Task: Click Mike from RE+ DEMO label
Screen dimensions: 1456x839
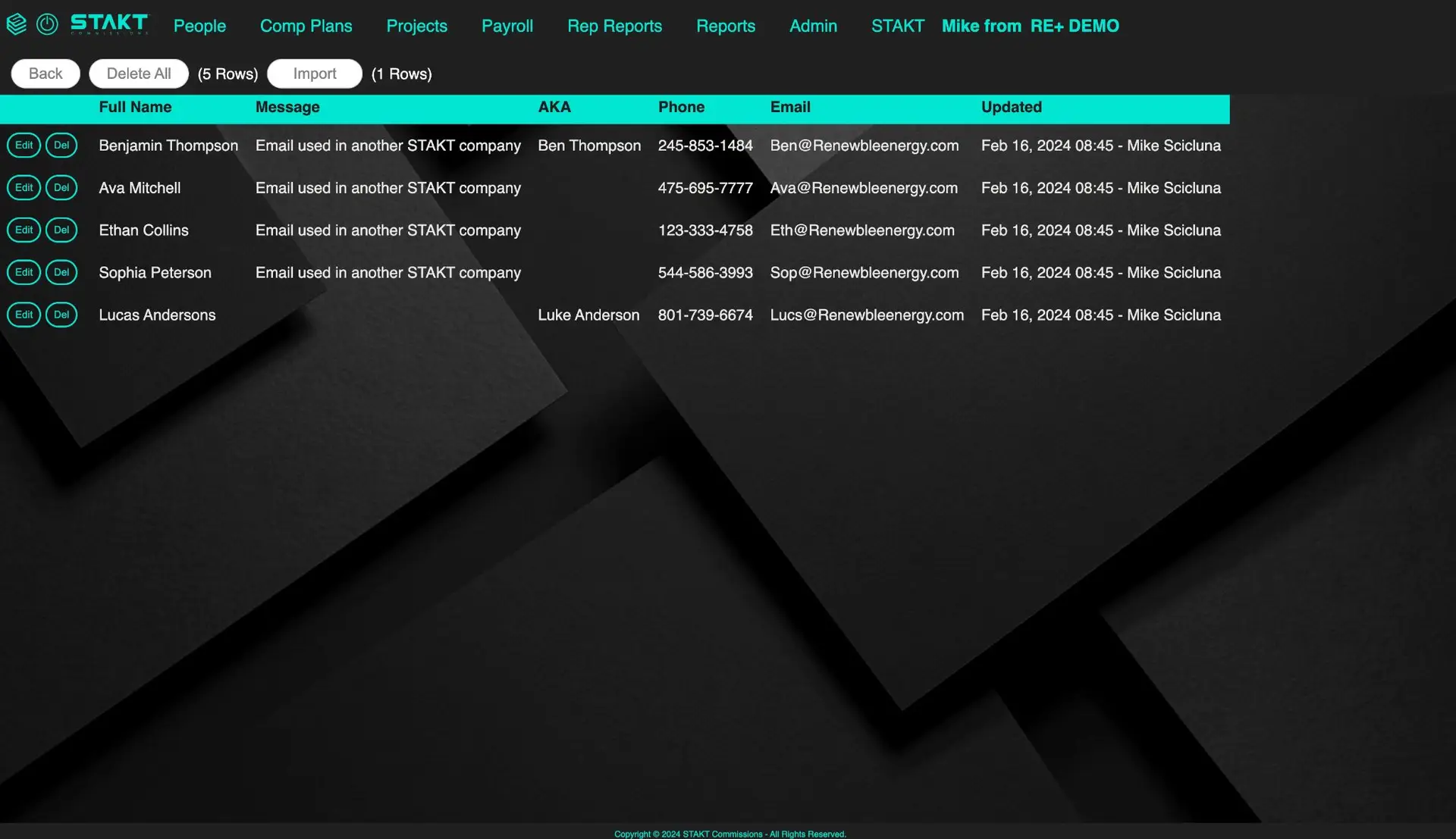Action: coord(1030,26)
